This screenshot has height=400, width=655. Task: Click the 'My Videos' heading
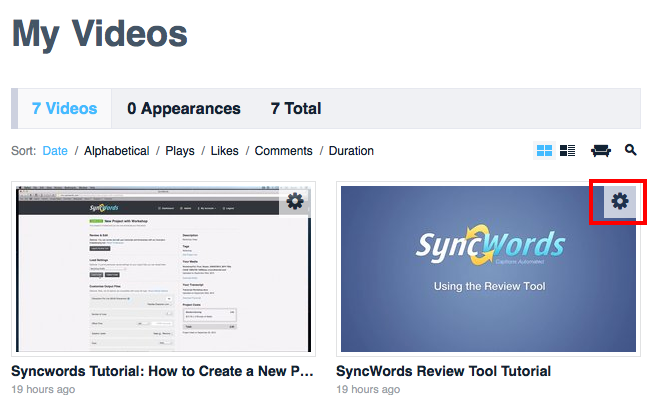pyautogui.click(x=100, y=35)
